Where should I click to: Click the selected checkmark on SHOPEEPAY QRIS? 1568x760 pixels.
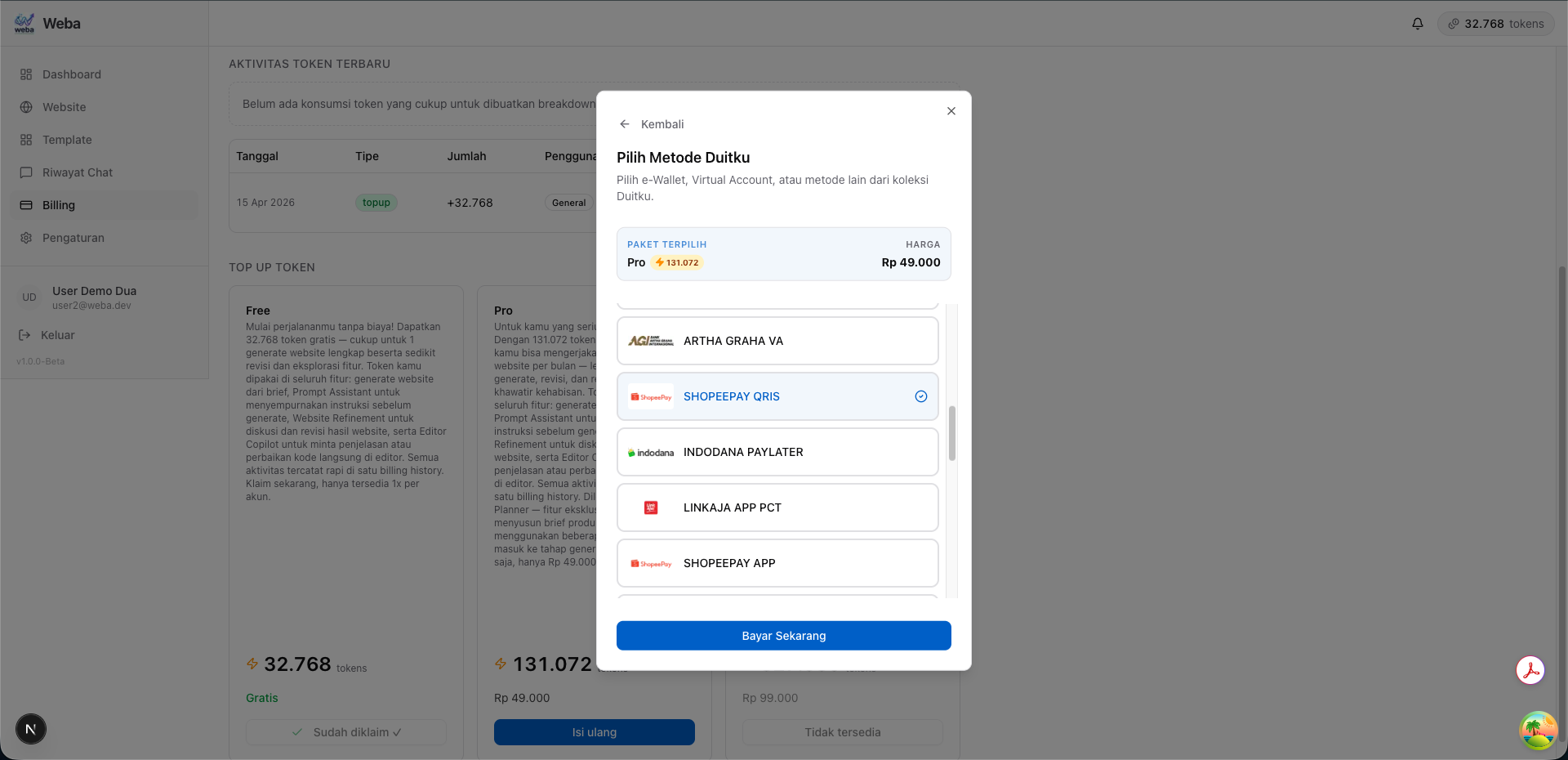point(921,396)
